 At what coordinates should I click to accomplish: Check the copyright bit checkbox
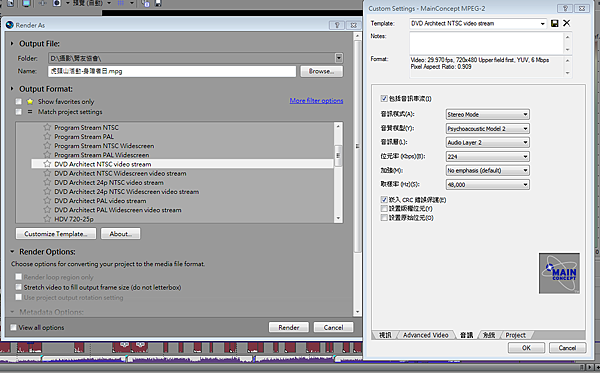384,208
